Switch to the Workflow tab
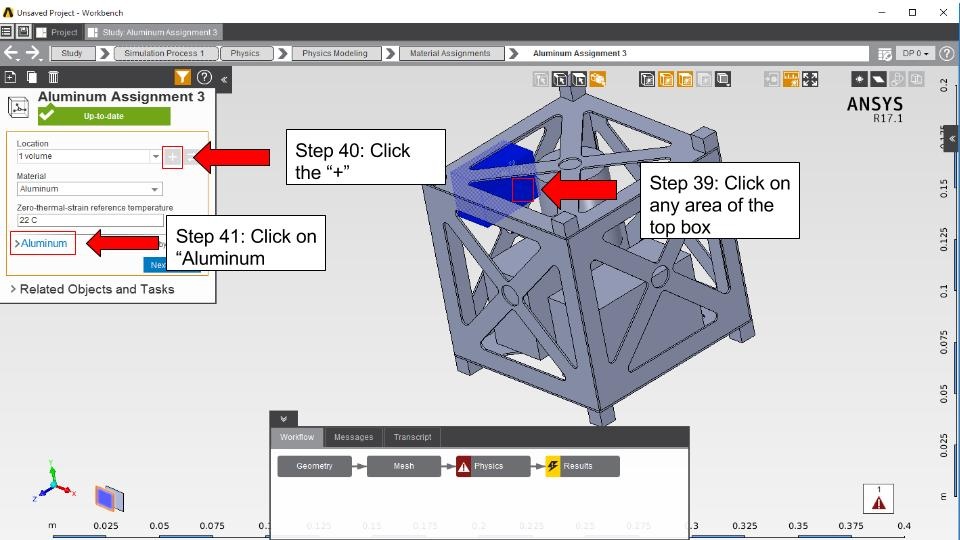Viewport: 960px width, 540px height. coord(297,437)
